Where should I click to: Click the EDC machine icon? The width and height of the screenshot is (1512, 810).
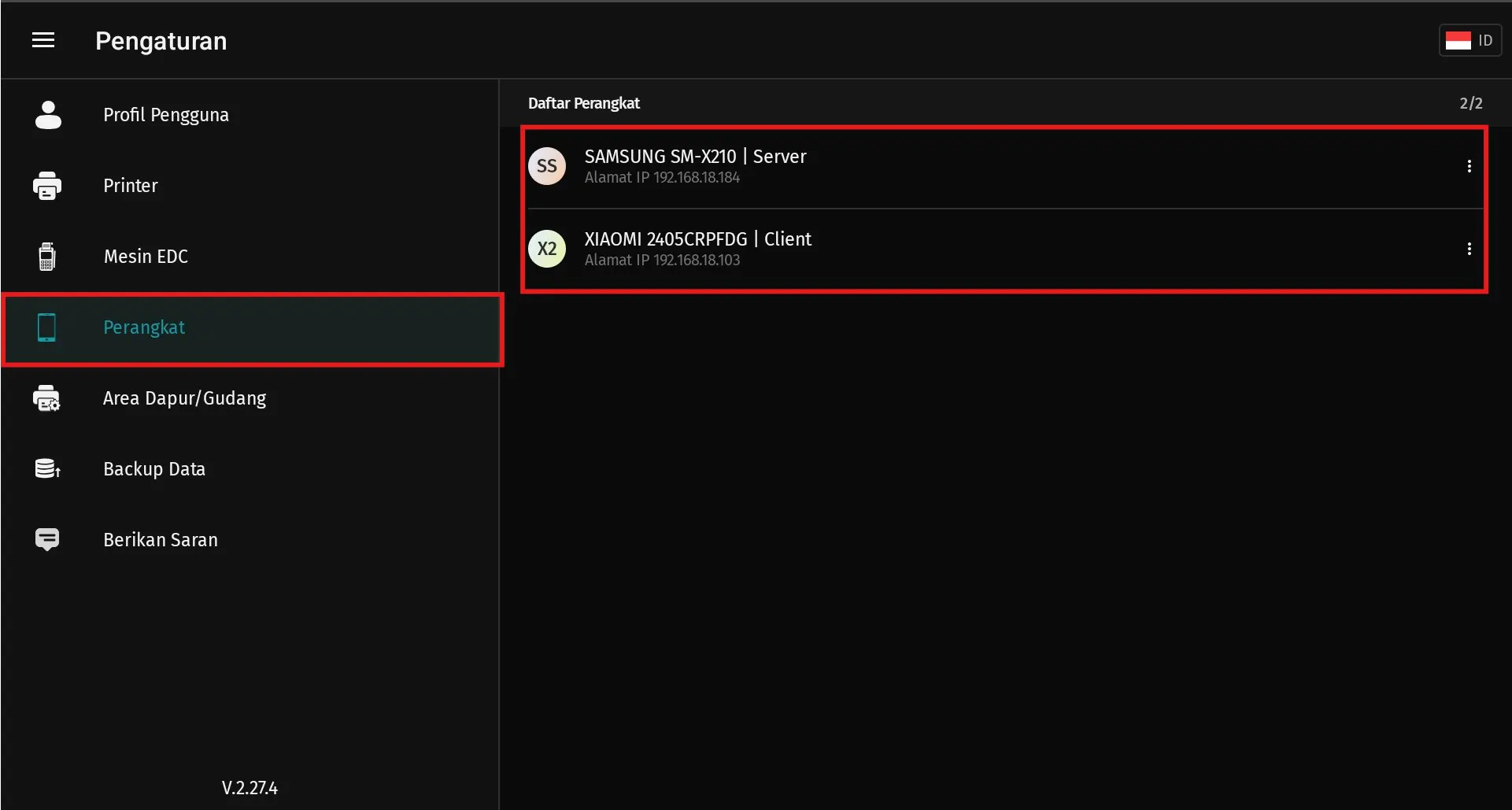pyautogui.click(x=47, y=257)
